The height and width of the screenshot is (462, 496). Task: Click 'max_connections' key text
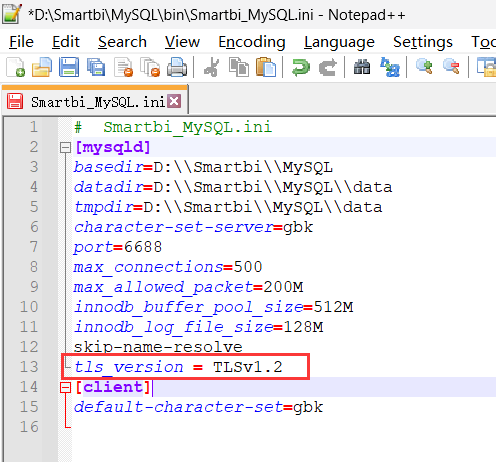pos(148,267)
